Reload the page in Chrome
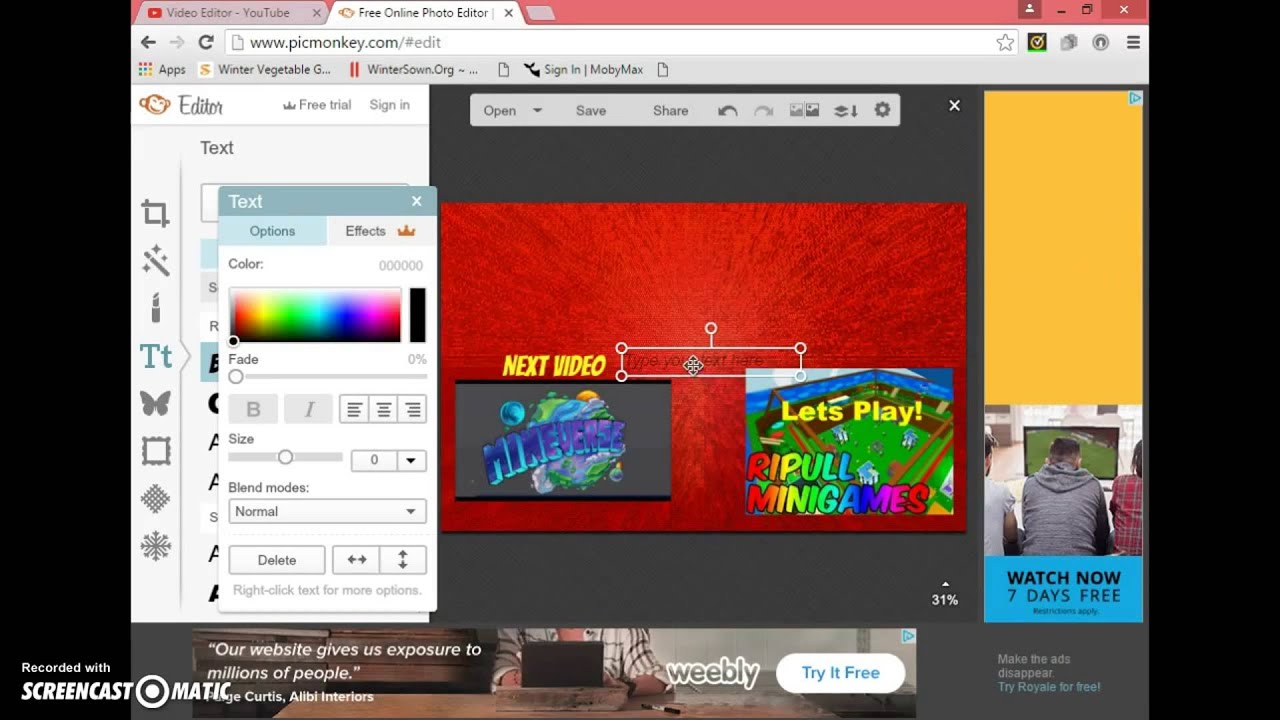Viewport: 1280px width, 720px height. pyautogui.click(x=206, y=42)
